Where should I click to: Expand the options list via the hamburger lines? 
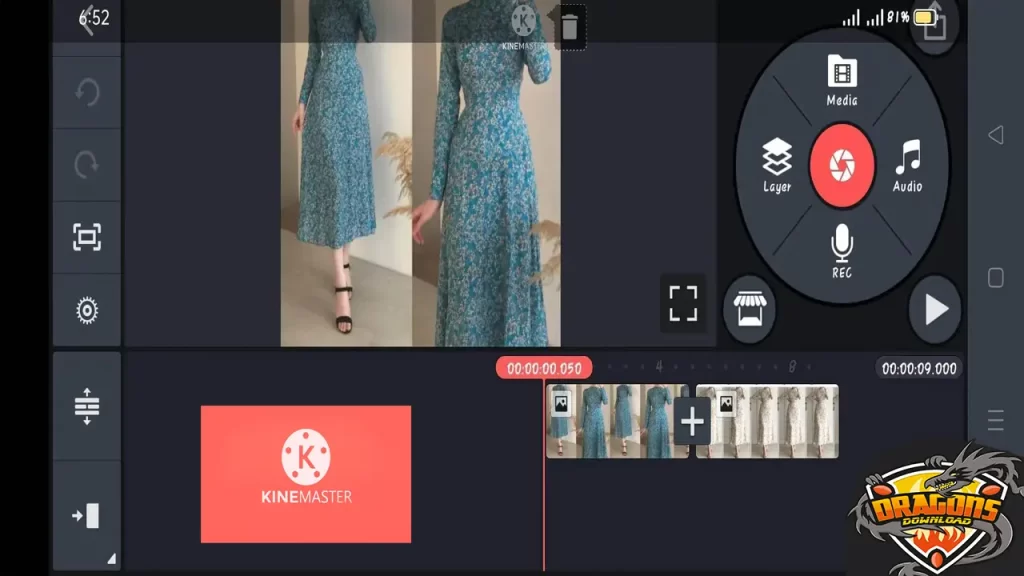997,420
